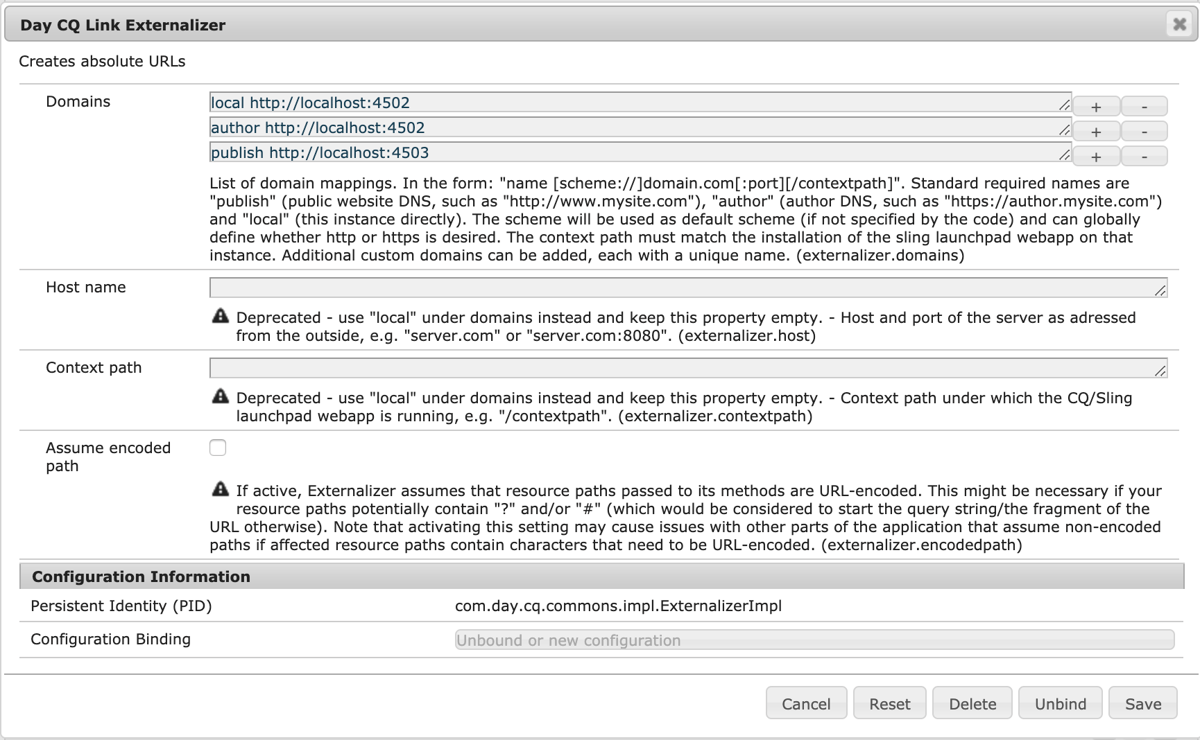Click the resize grip on Context path field
Screen dimensions: 1200x740
click(x=1159, y=373)
